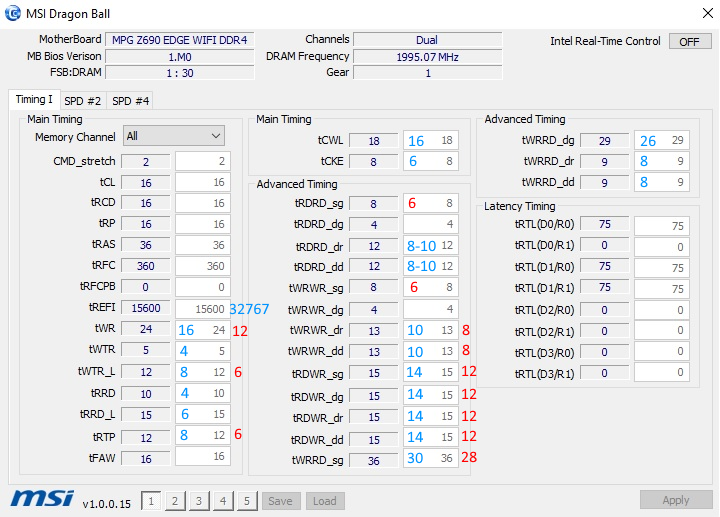This screenshot has width=720, height=517.
Task: Click the tWRWR_sg editable value field
Action: click(431, 287)
